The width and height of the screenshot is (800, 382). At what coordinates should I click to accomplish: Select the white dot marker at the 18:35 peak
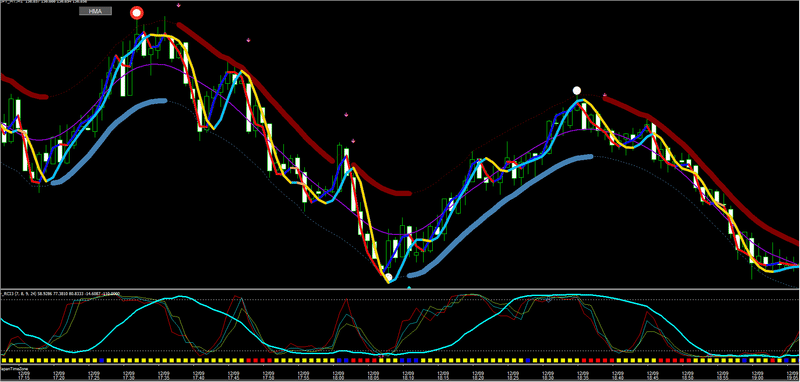pyautogui.click(x=577, y=91)
